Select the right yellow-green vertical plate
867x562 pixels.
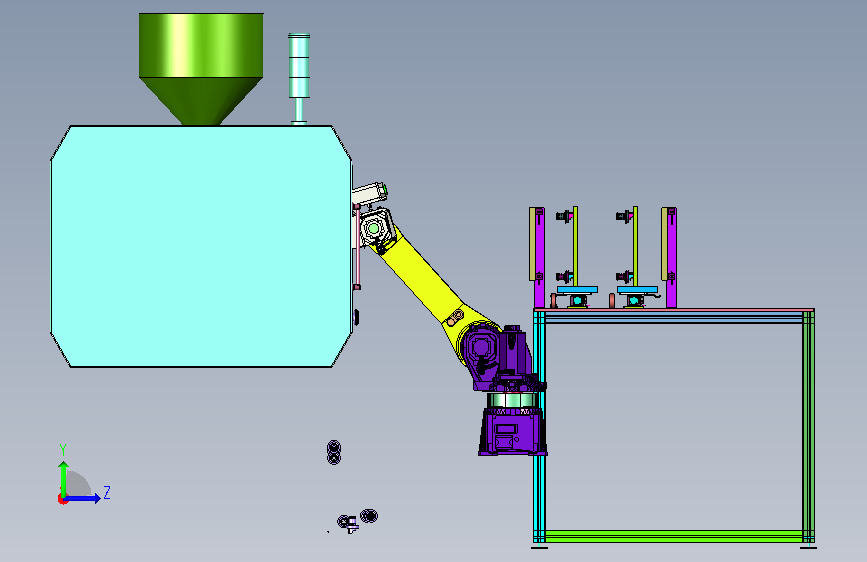(636, 246)
